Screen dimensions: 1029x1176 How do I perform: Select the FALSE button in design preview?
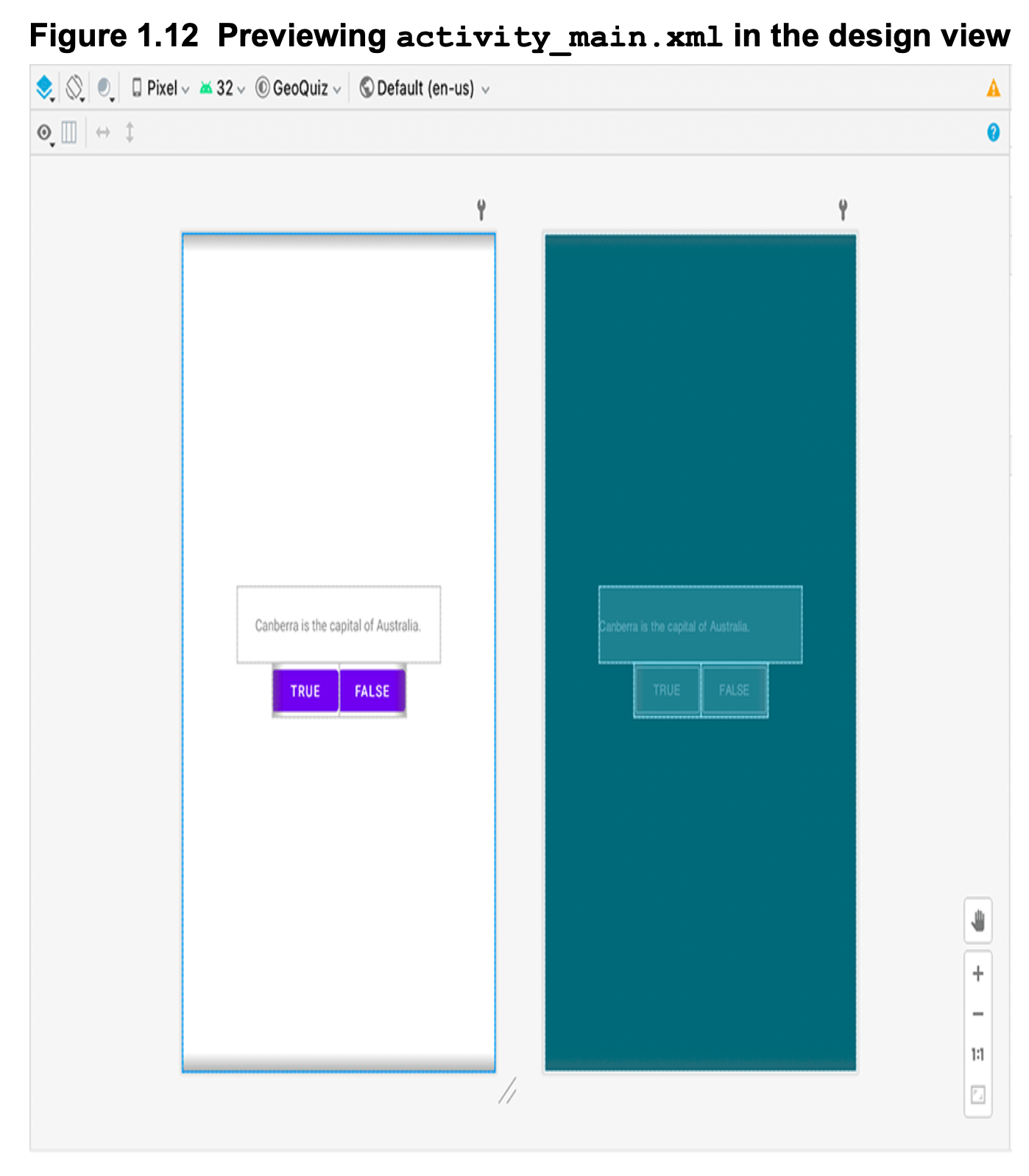(x=372, y=690)
